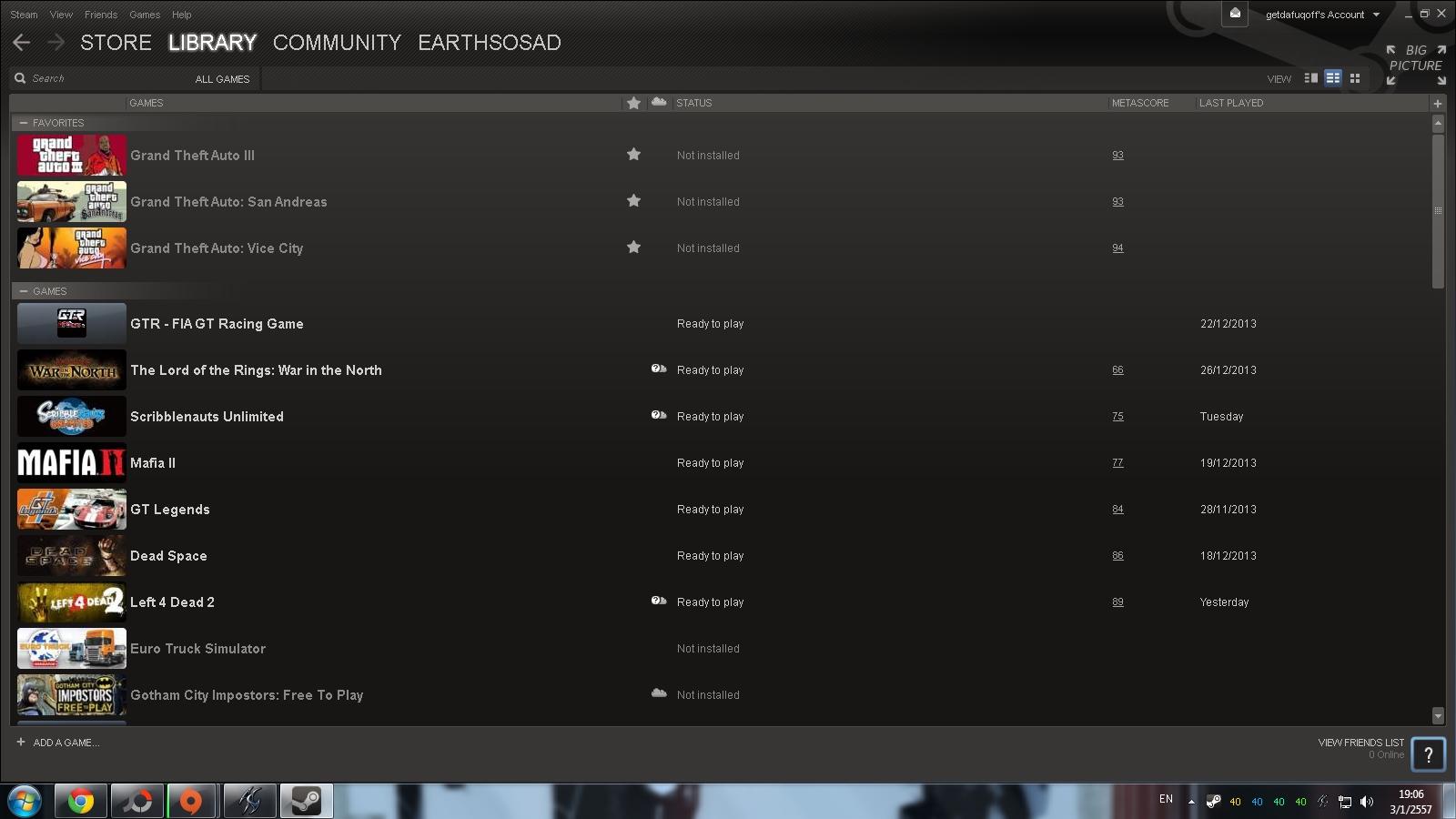Screen dimensions: 1456x819
Task: Click cloud icon for Gotham City Impostors
Action: coord(659,693)
